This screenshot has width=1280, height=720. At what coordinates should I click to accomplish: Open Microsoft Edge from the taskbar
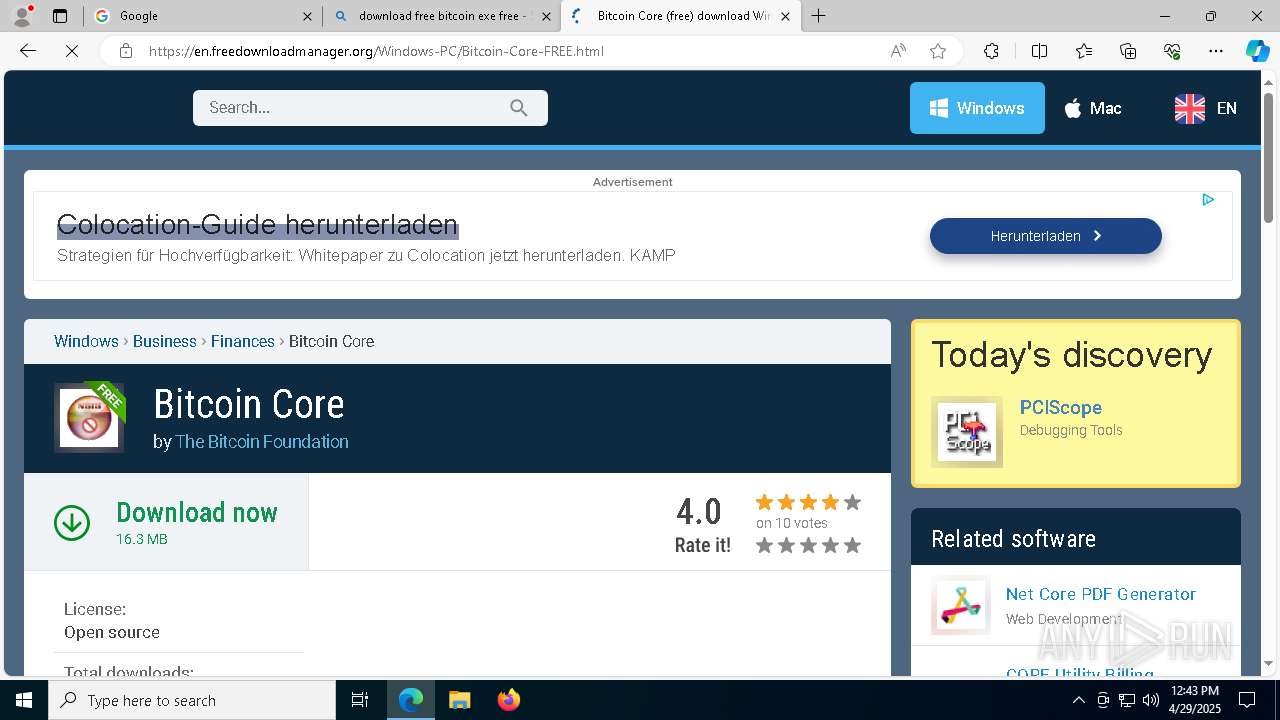coord(411,700)
